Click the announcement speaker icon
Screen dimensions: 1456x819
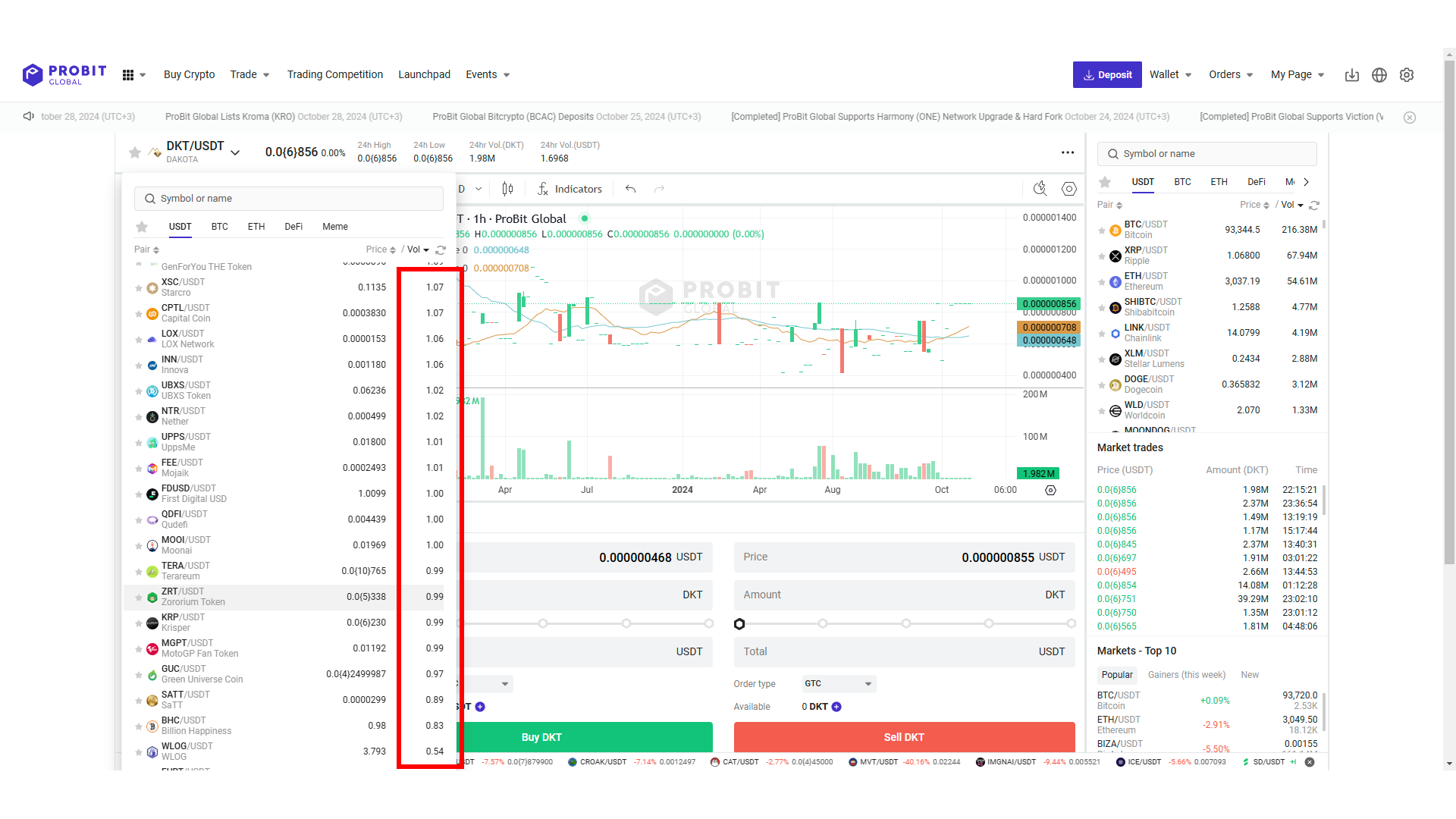[x=29, y=116]
